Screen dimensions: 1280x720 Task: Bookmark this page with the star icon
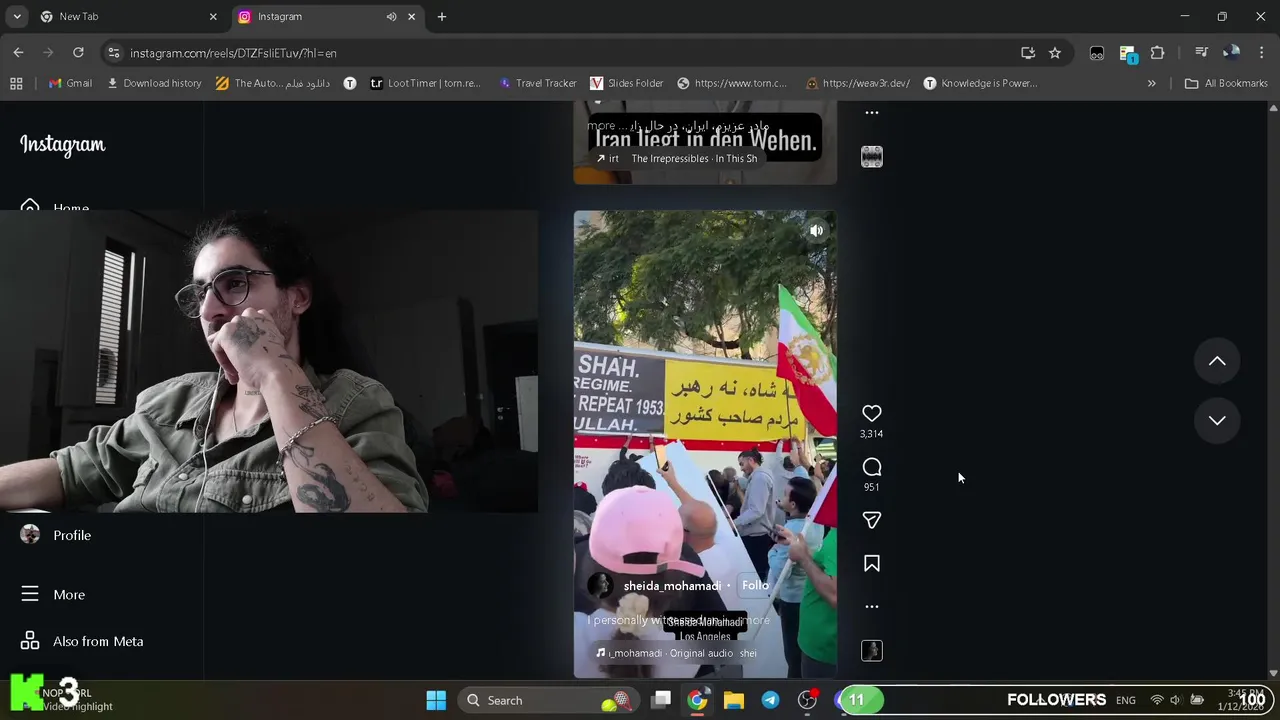1054,53
